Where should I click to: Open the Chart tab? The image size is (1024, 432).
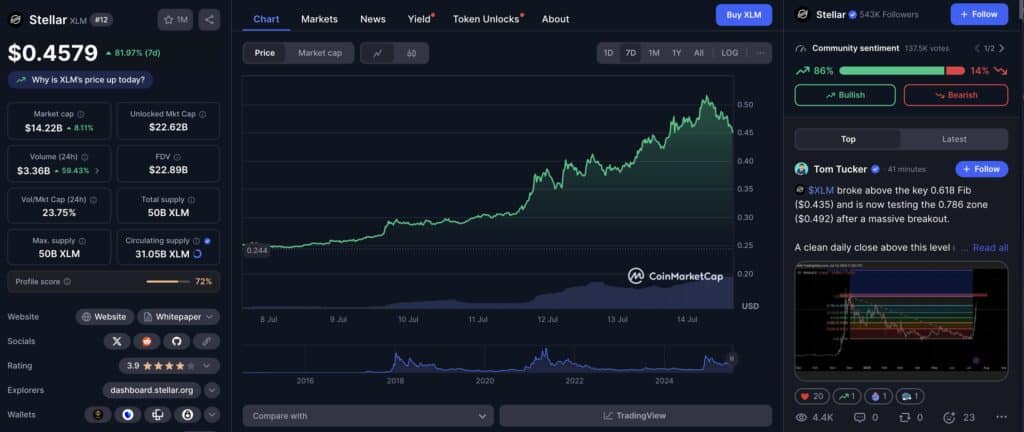pos(266,19)
